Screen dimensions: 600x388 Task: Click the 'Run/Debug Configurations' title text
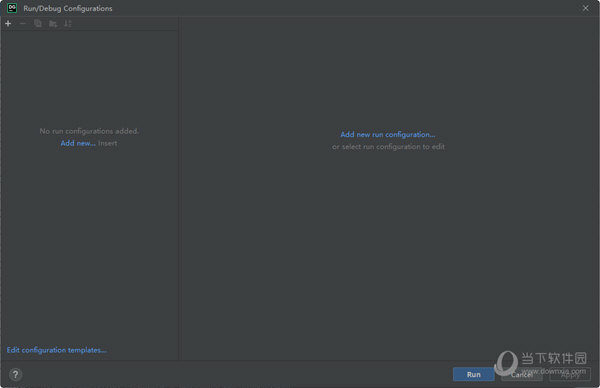coord(68,8)
